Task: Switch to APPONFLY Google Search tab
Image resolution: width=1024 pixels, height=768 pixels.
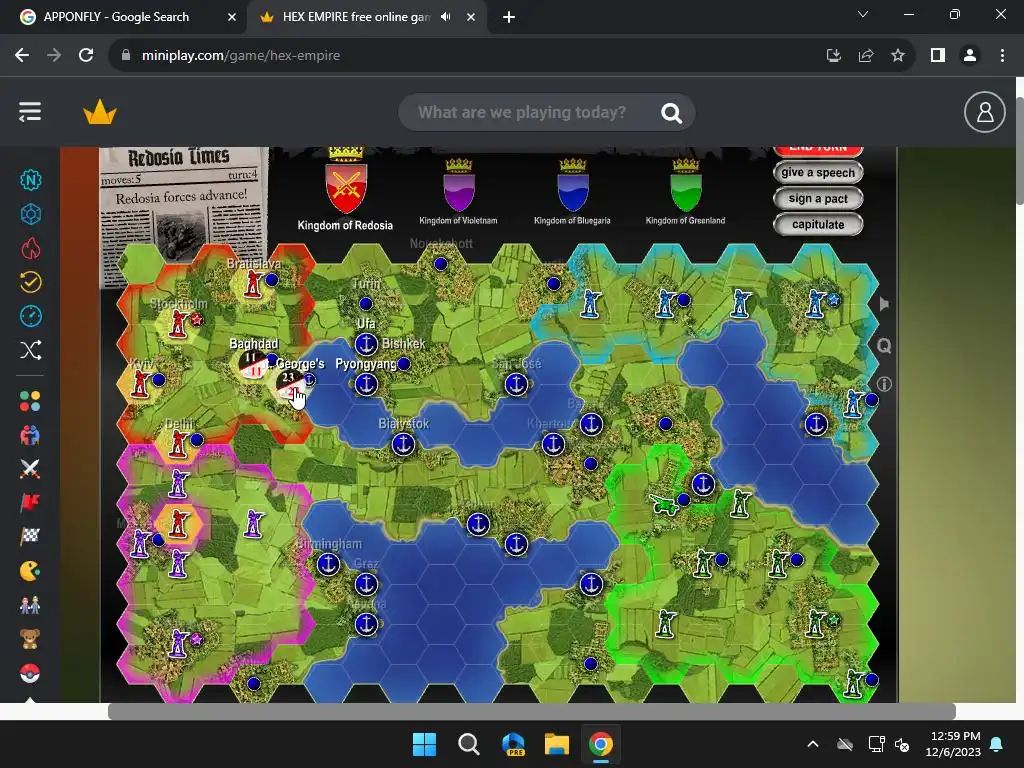Action: pos(124,17)
